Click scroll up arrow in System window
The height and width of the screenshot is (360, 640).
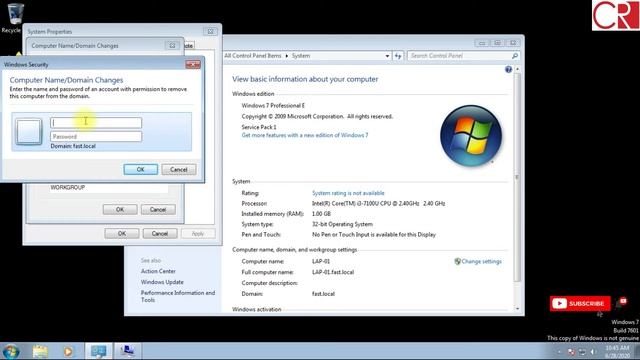coord(517,70)
